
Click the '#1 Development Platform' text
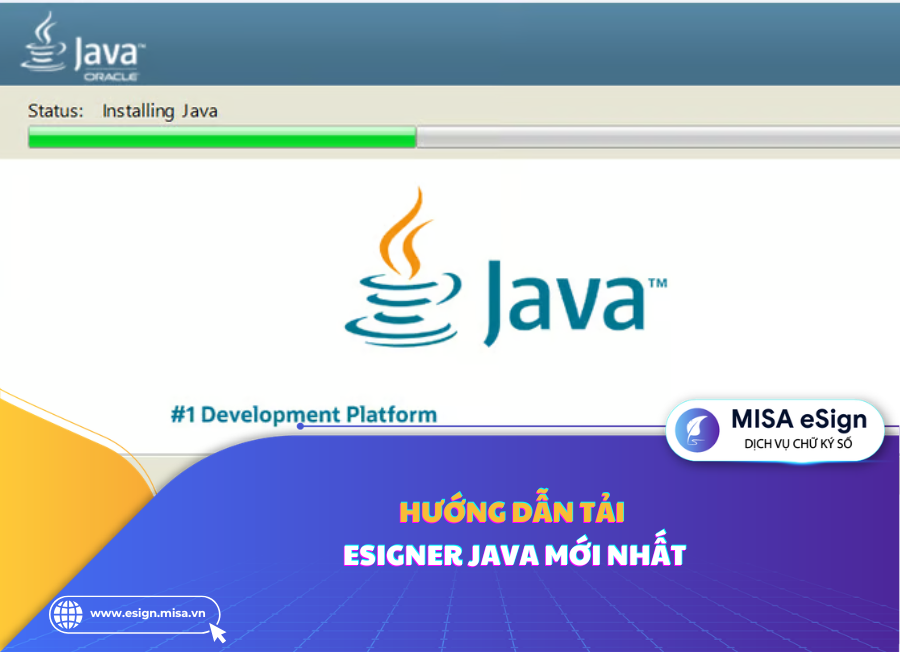(x=304, y=414)
